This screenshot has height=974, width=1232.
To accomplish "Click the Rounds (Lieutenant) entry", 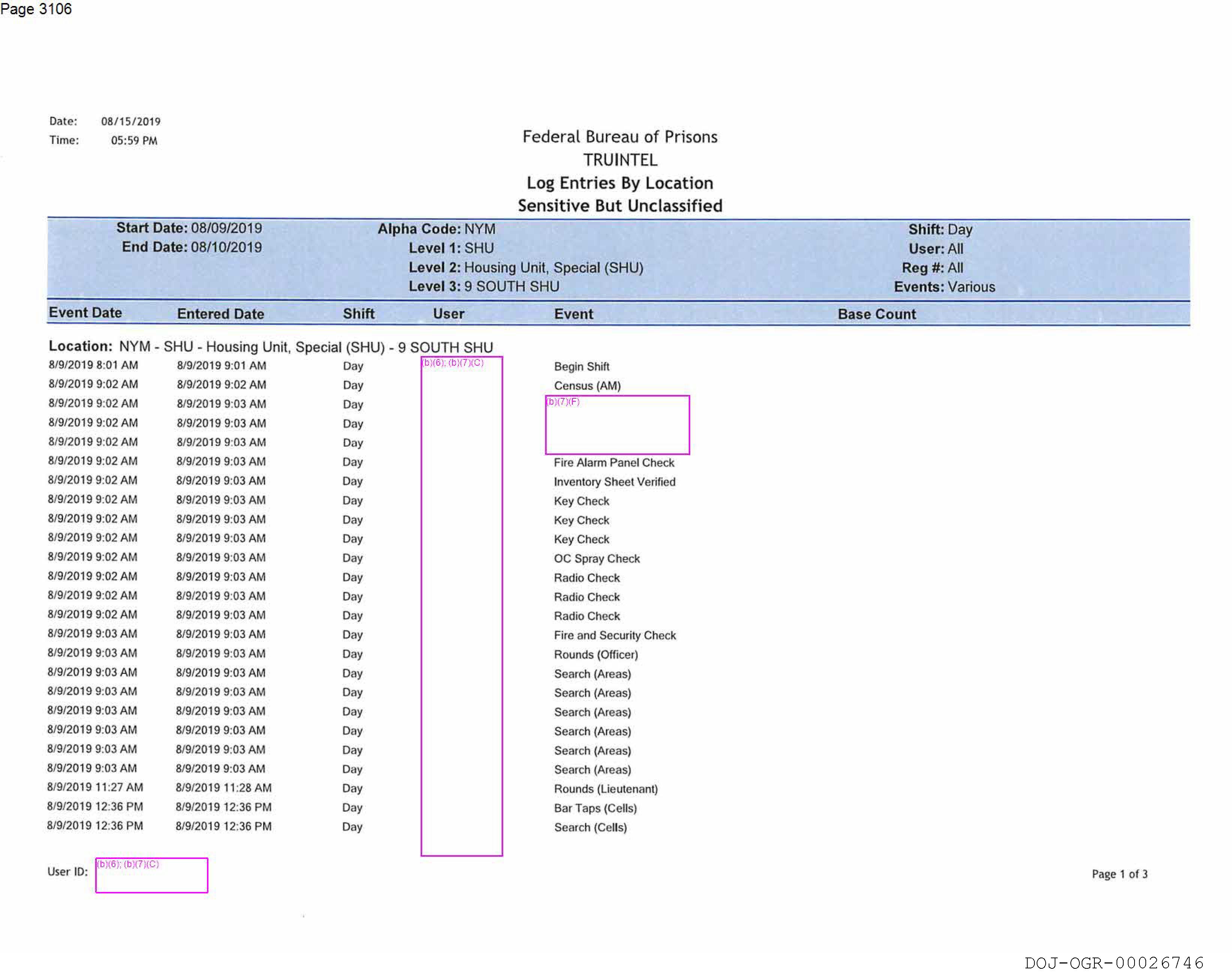I will (x=606, y=789).
